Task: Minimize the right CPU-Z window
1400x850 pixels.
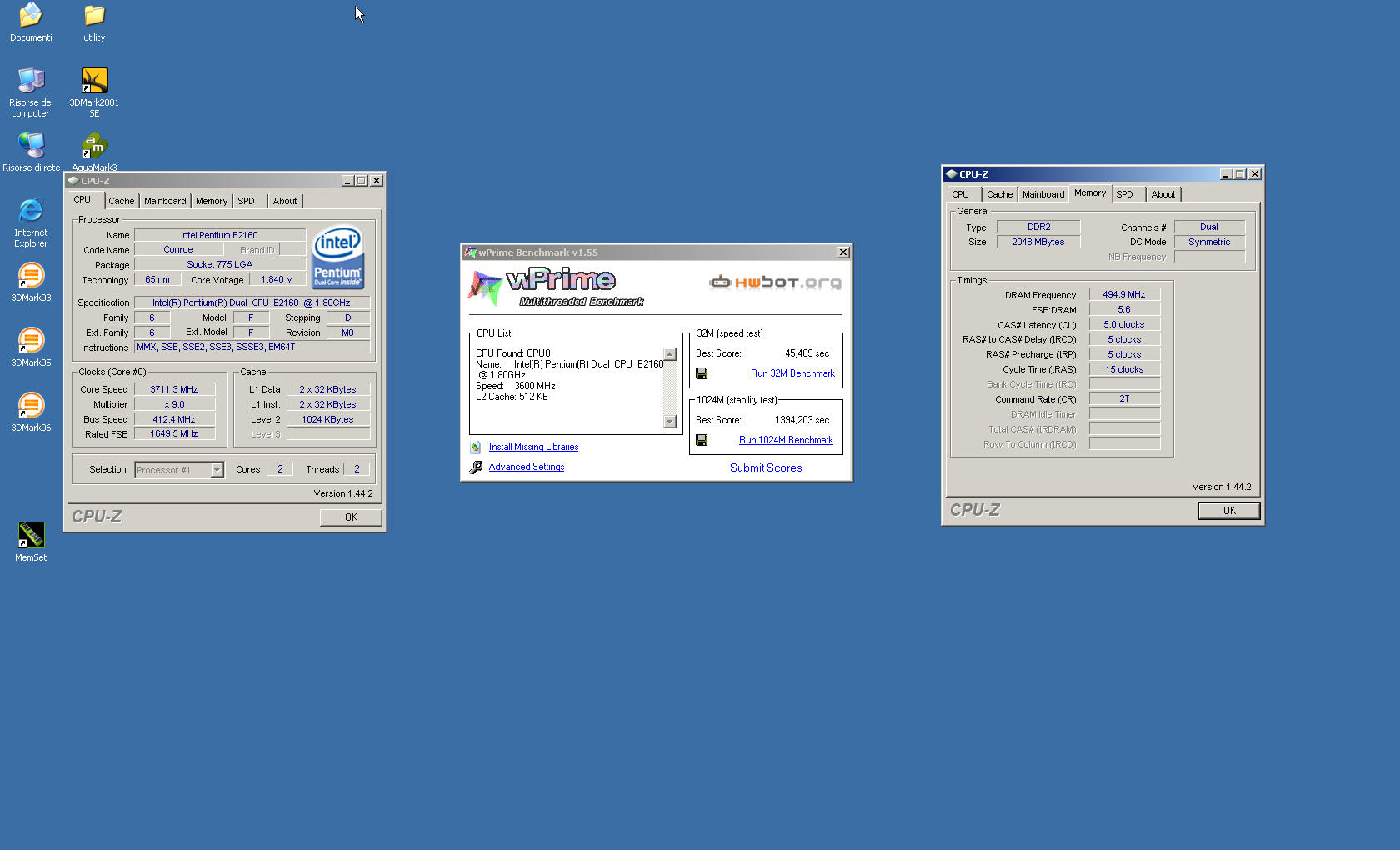Action: click(x=1226, y=174)
